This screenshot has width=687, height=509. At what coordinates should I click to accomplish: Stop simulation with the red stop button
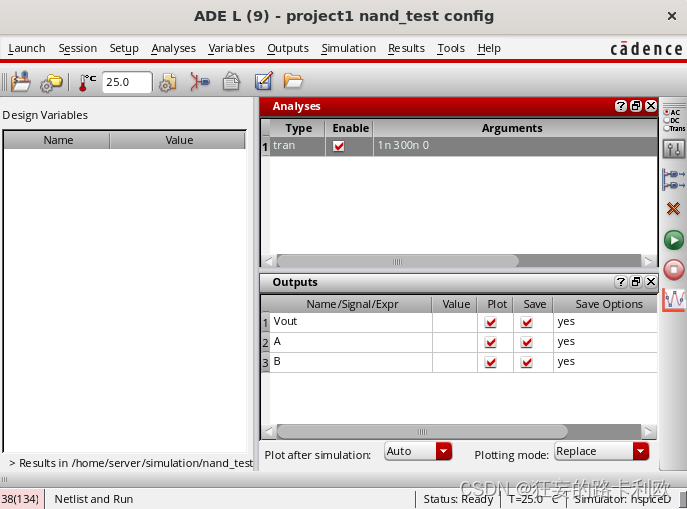pyautogui.click(x=674, y=269)
